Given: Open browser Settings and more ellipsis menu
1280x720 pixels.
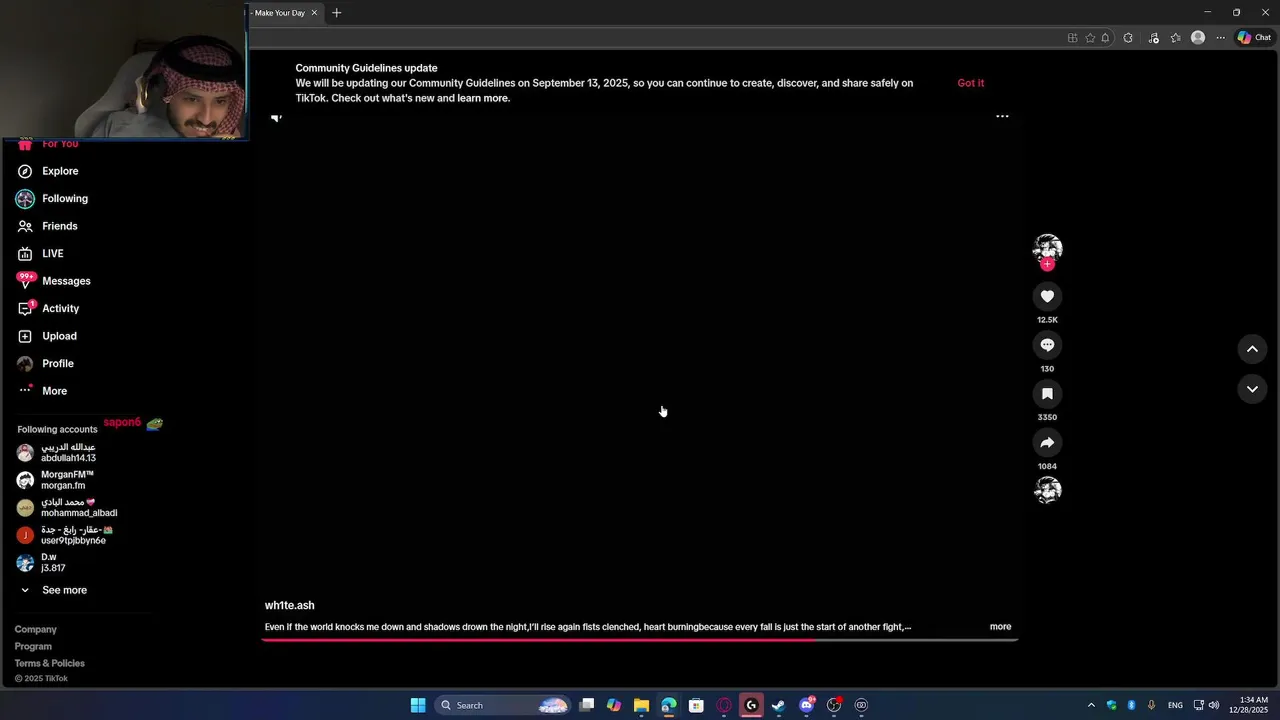Looking at the screenshot, I should click(1221, 38).
